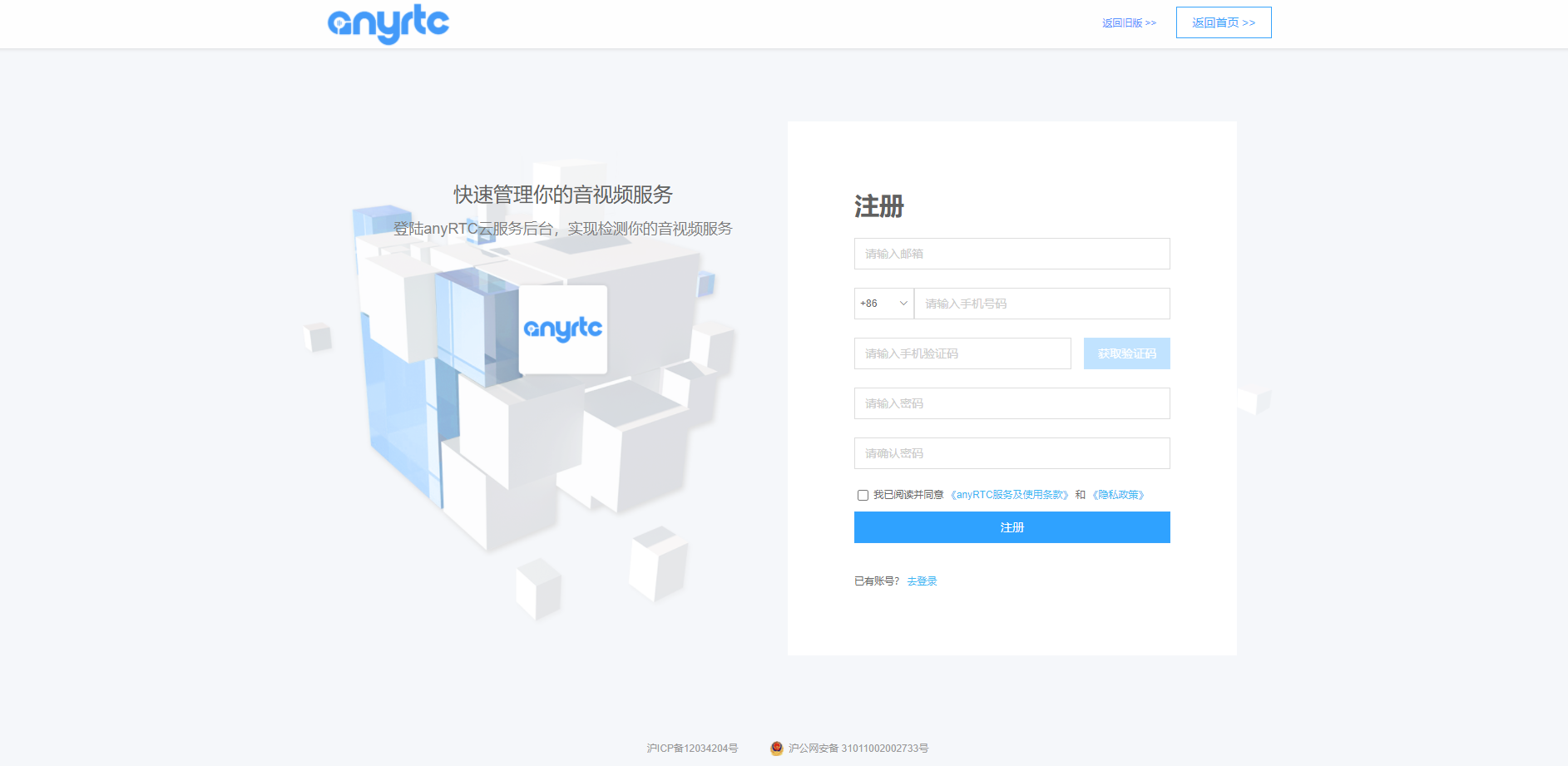Open the 隐私政策 privacy policy link

pyautogui.click(x=1118, y=495)
